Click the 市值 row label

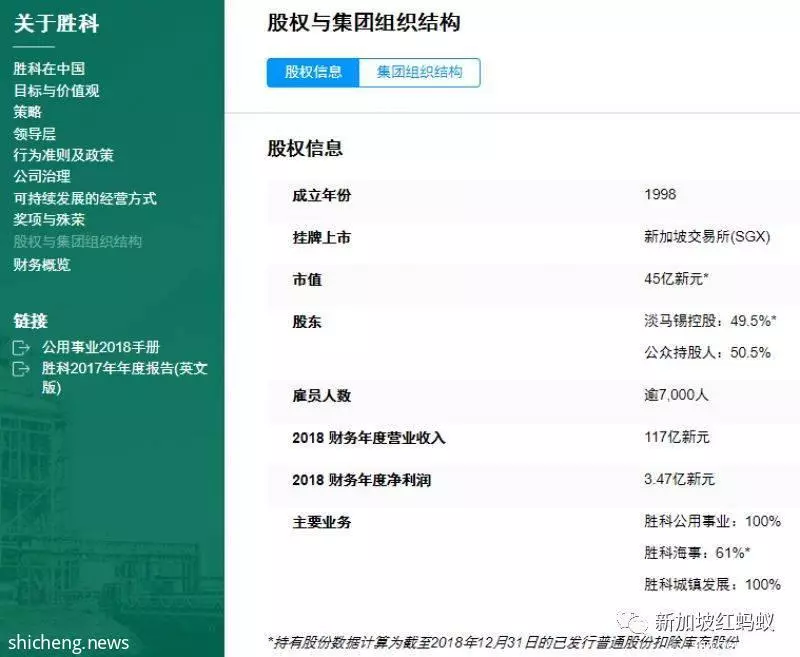(x=307, y=280)
